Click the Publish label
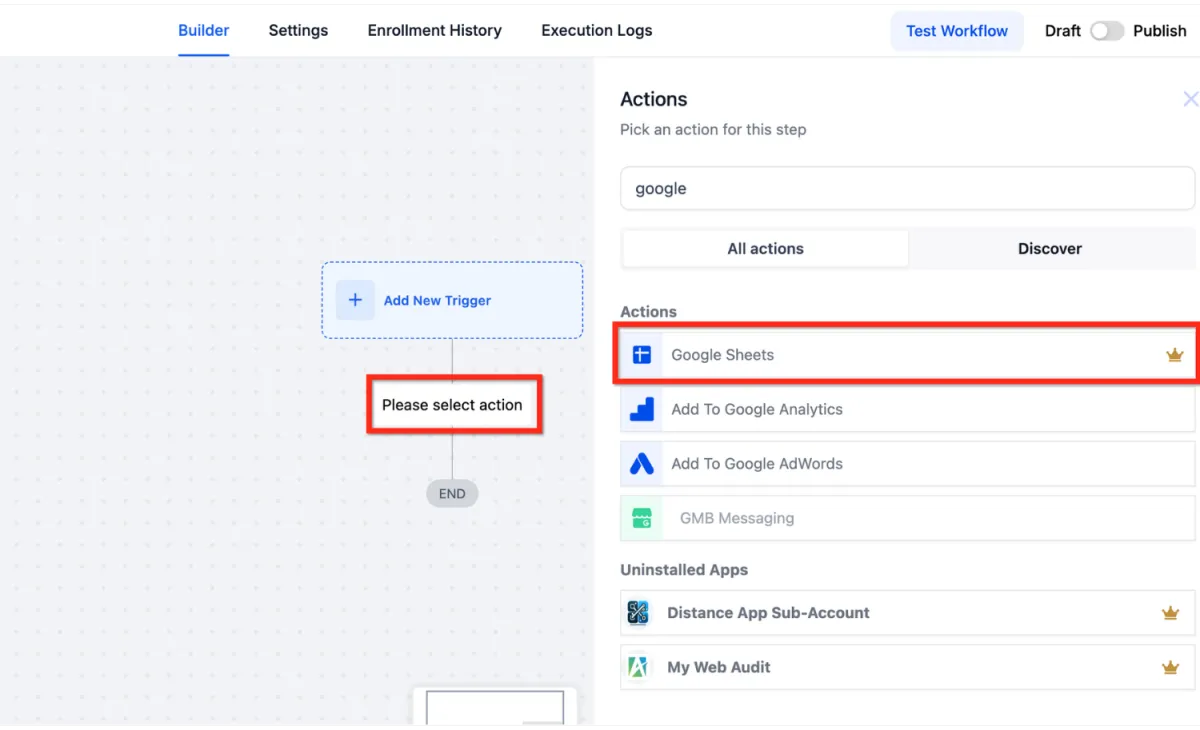Viewport: 1200px width, 730px height. 1160,31
